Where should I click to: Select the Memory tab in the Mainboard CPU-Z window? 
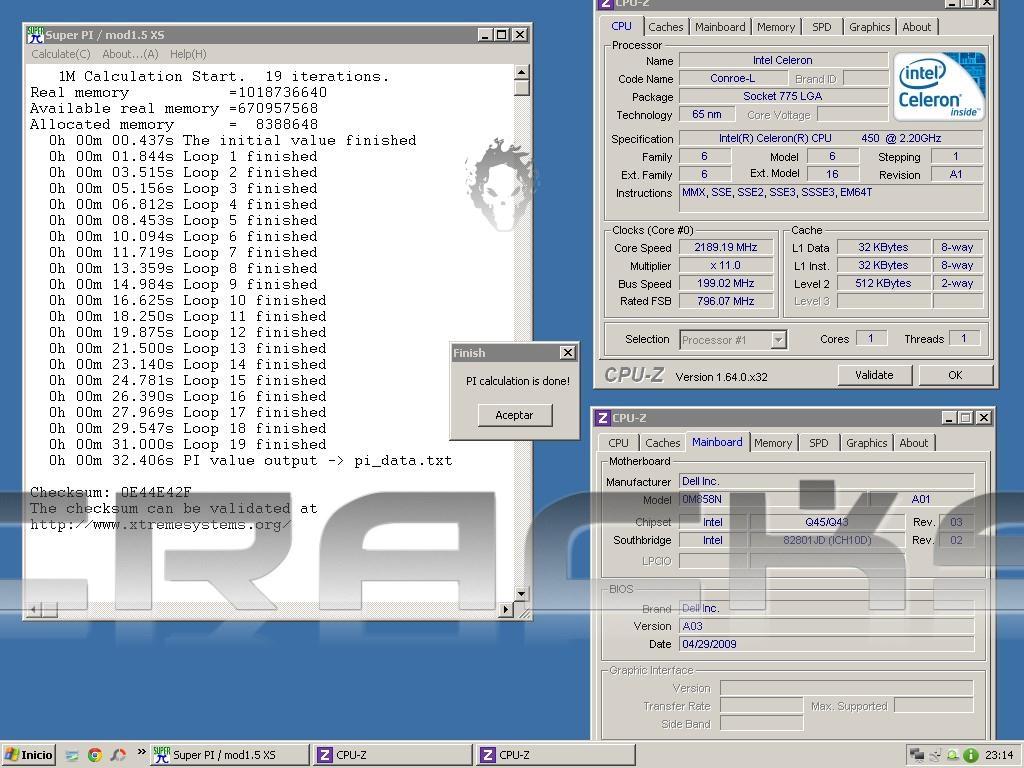pyautogui.click(x=773, y=443)
